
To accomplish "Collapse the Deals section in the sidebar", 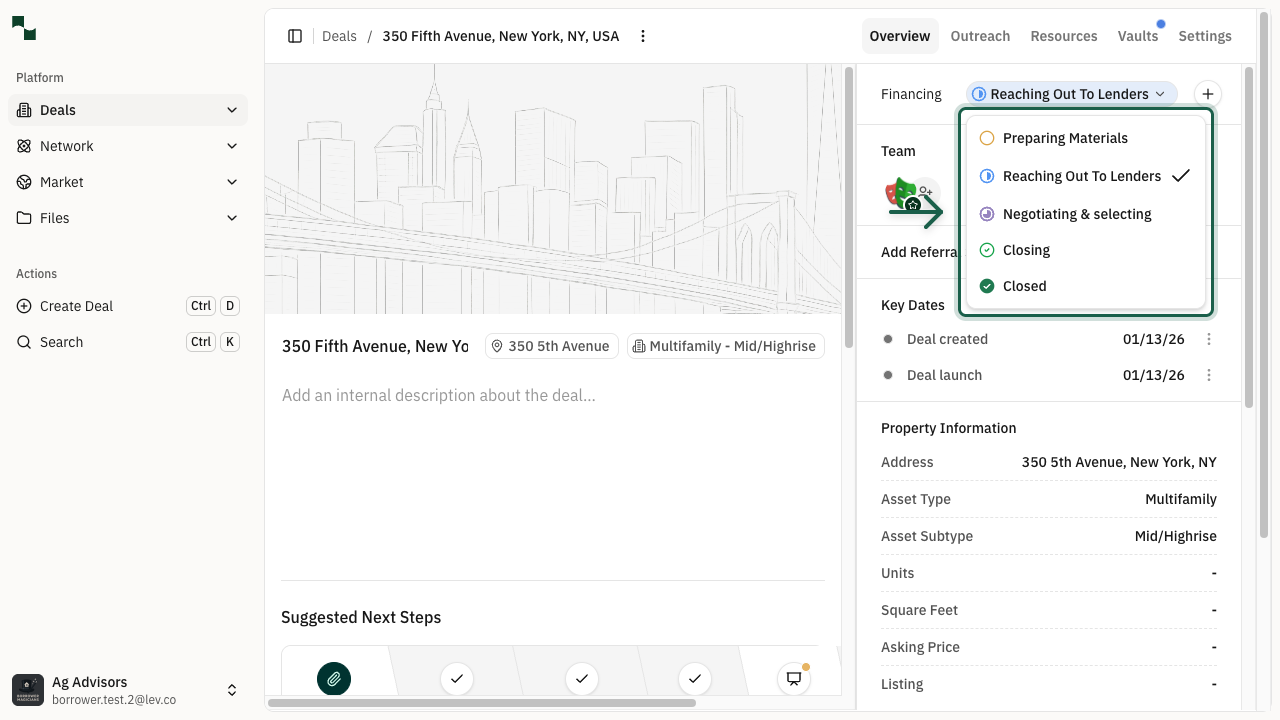I will tap(232, 110).
